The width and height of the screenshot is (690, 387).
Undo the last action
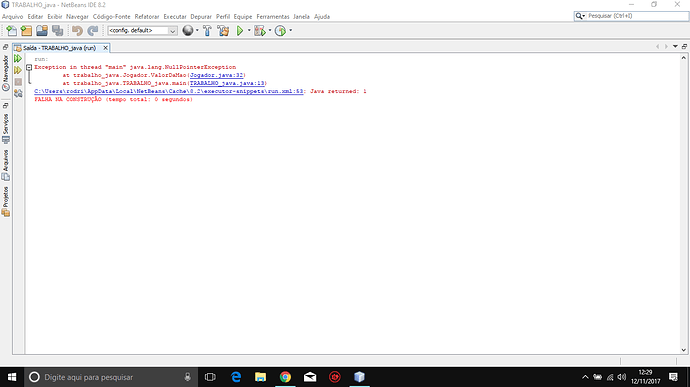pos(77,30)
